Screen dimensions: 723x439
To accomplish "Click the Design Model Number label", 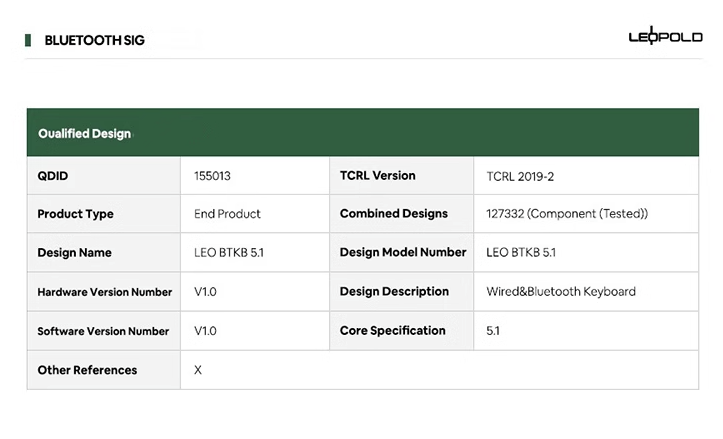I will pos(403,252).
